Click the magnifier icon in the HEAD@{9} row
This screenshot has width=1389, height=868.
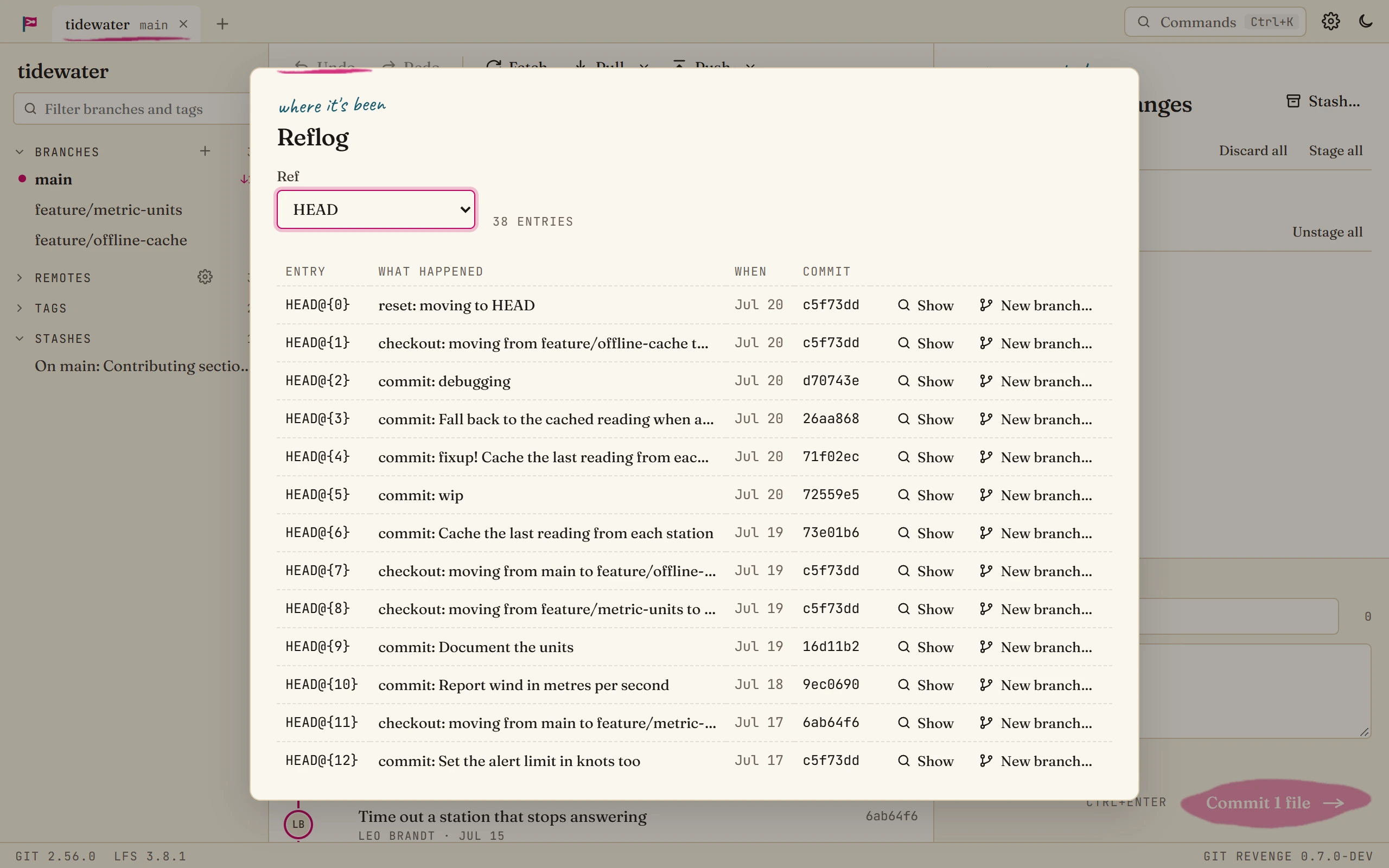[x=903, y=647]
